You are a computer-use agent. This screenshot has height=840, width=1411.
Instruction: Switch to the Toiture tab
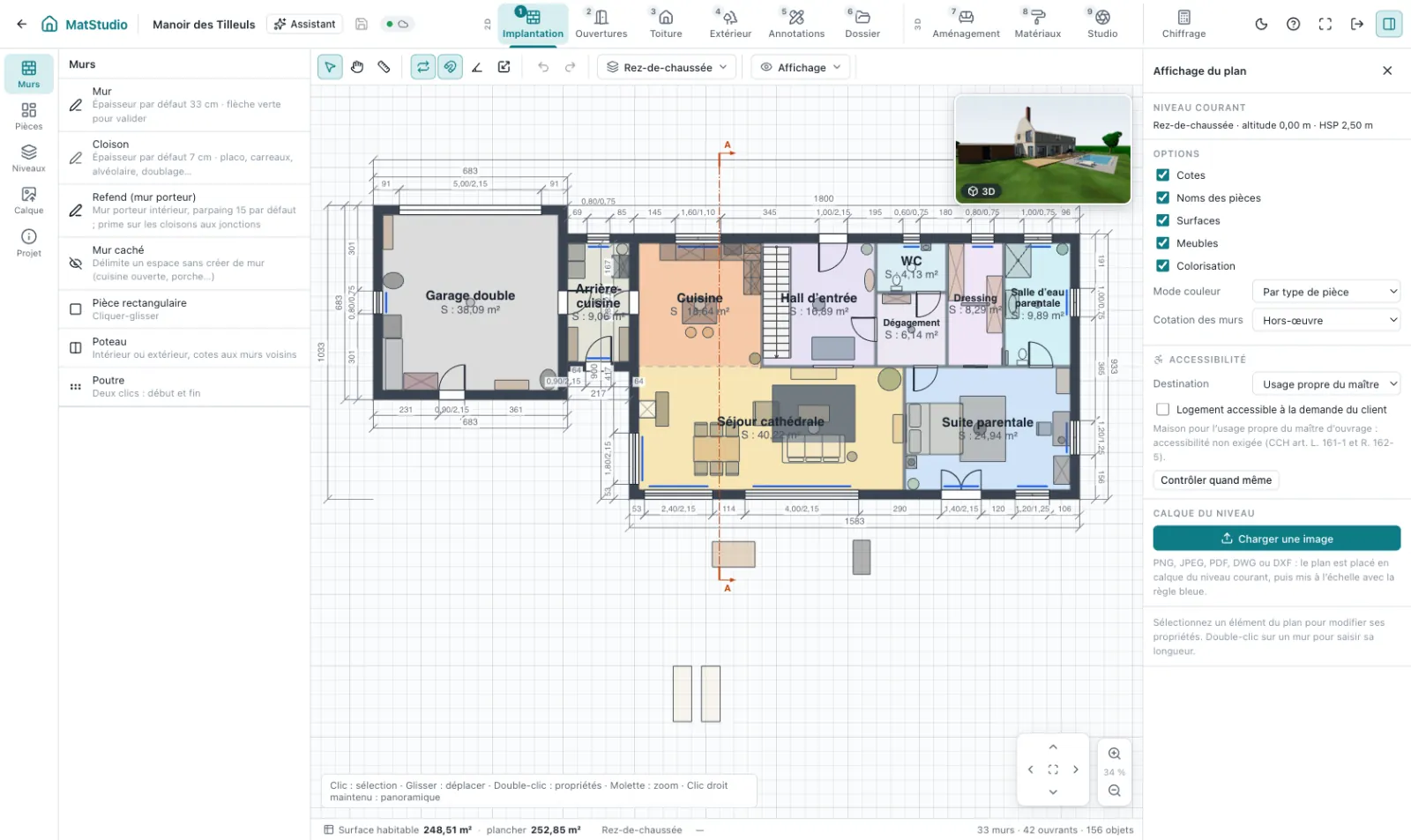pyautogui.click(x=666, y=24)
